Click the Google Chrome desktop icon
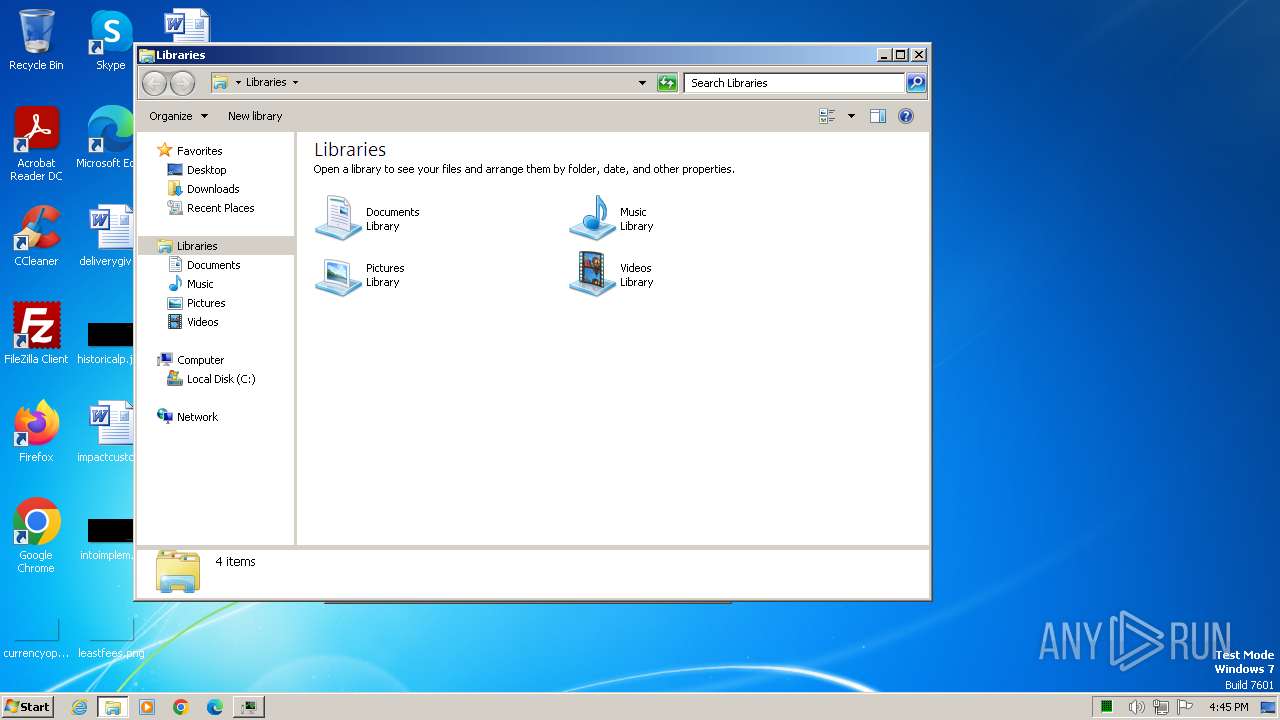This screenshot has height=720, width=1280. coord(36,535)
